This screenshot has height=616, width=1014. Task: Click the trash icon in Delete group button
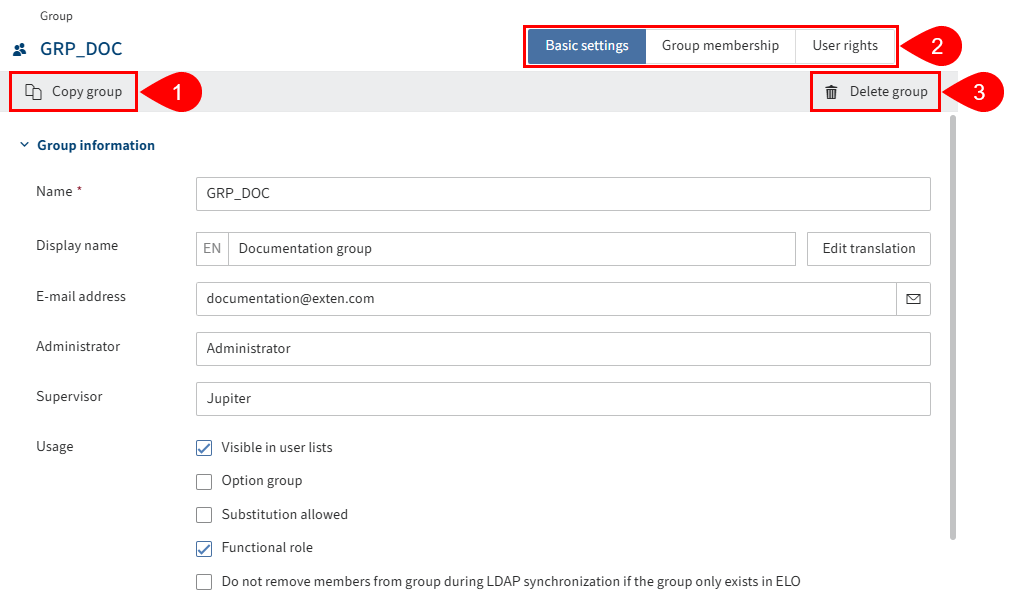tap(831, 91)
